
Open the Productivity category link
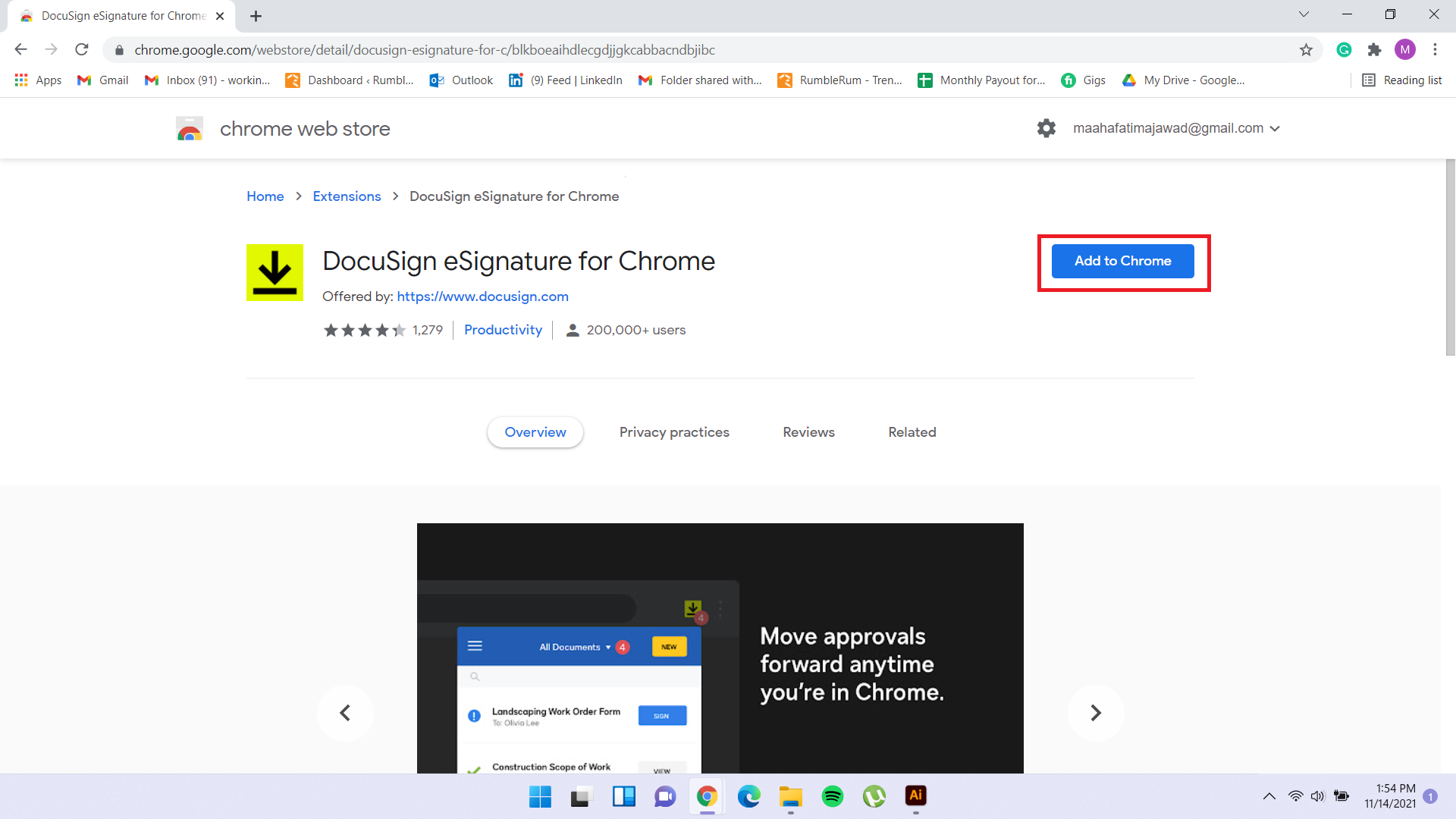pyautogui.click(x=503, y=330)
